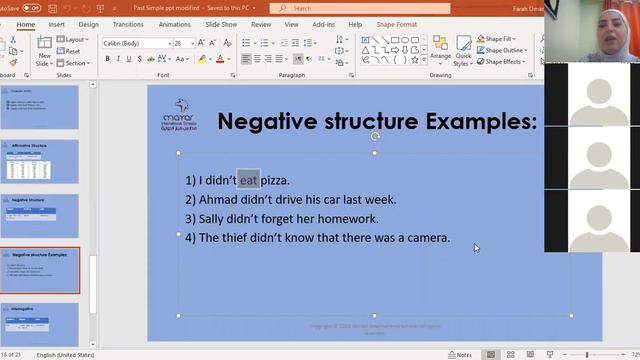
Task: Select the star shape in gallery
Action: click(415, 60)
